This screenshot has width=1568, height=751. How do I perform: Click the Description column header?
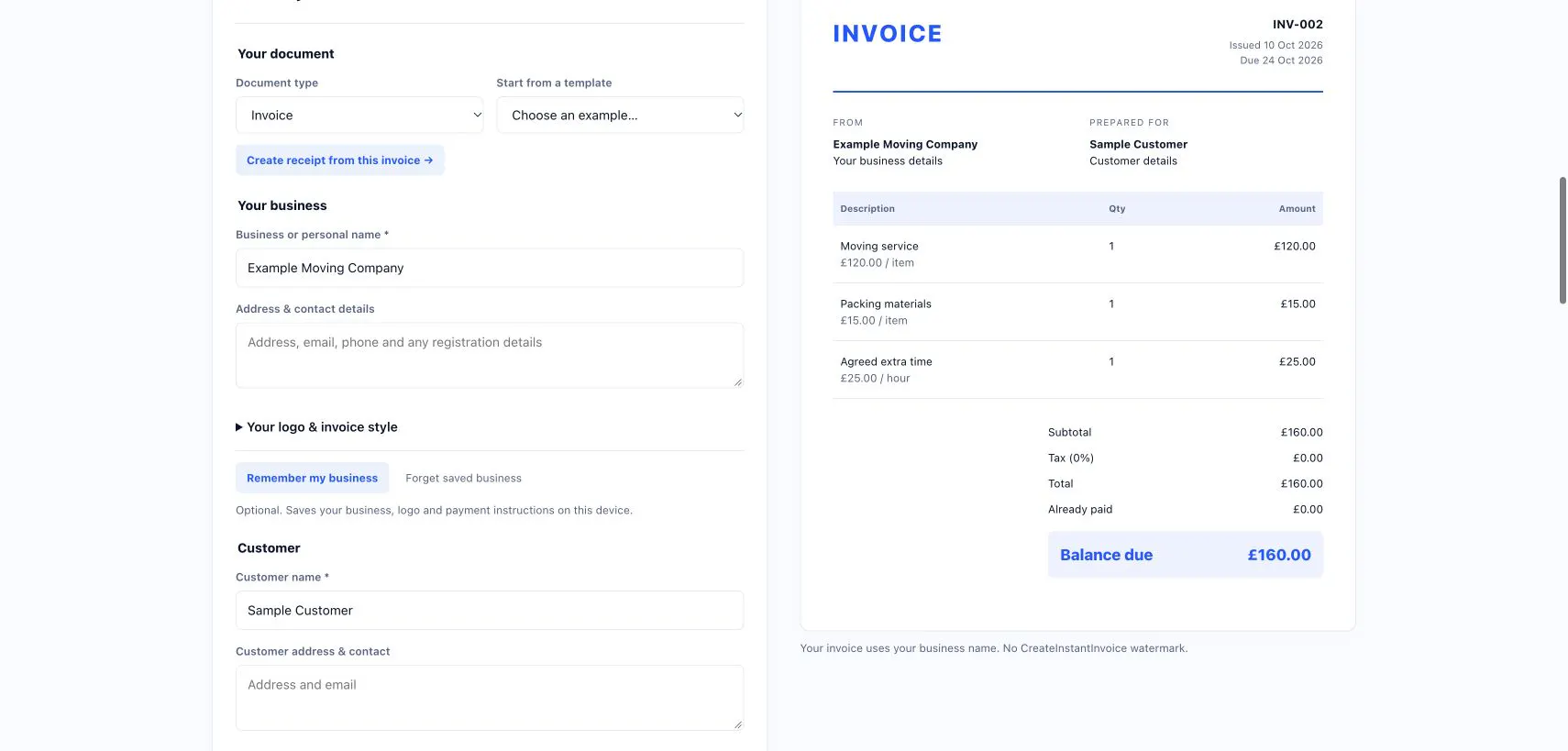pyautogui.click(x=867, y=209)
